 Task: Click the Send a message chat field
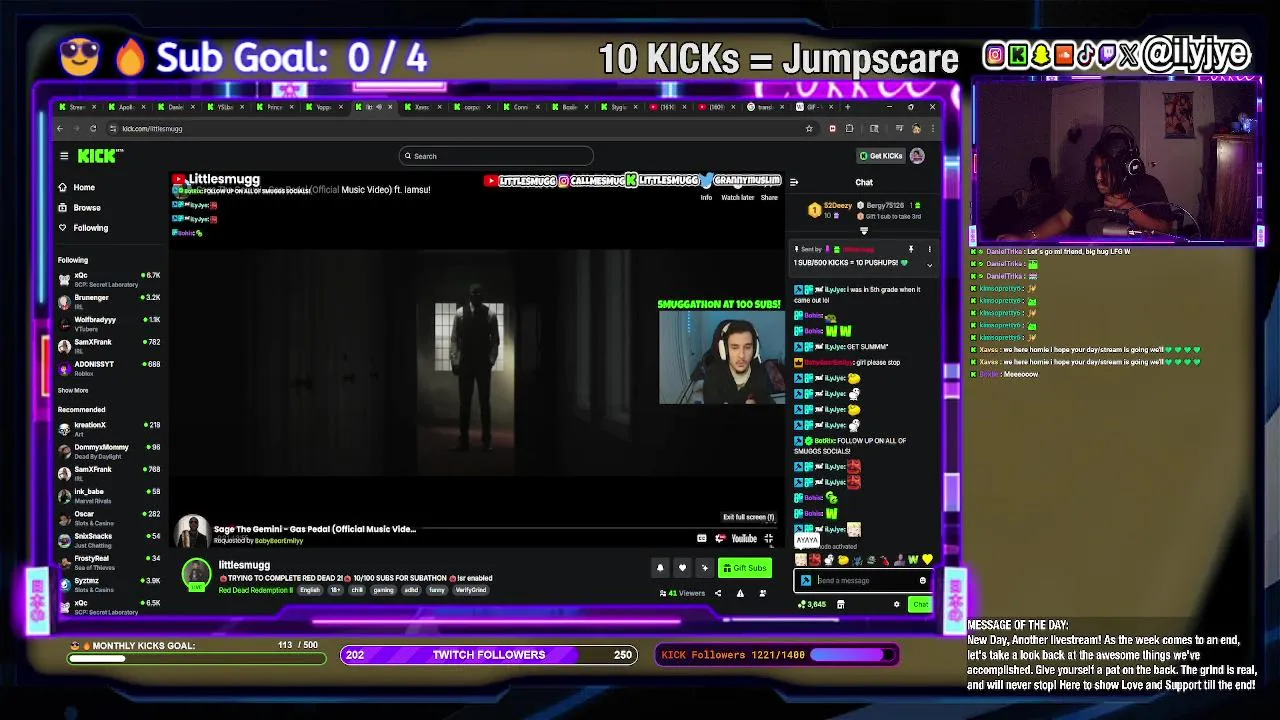[x=864, y=580]
